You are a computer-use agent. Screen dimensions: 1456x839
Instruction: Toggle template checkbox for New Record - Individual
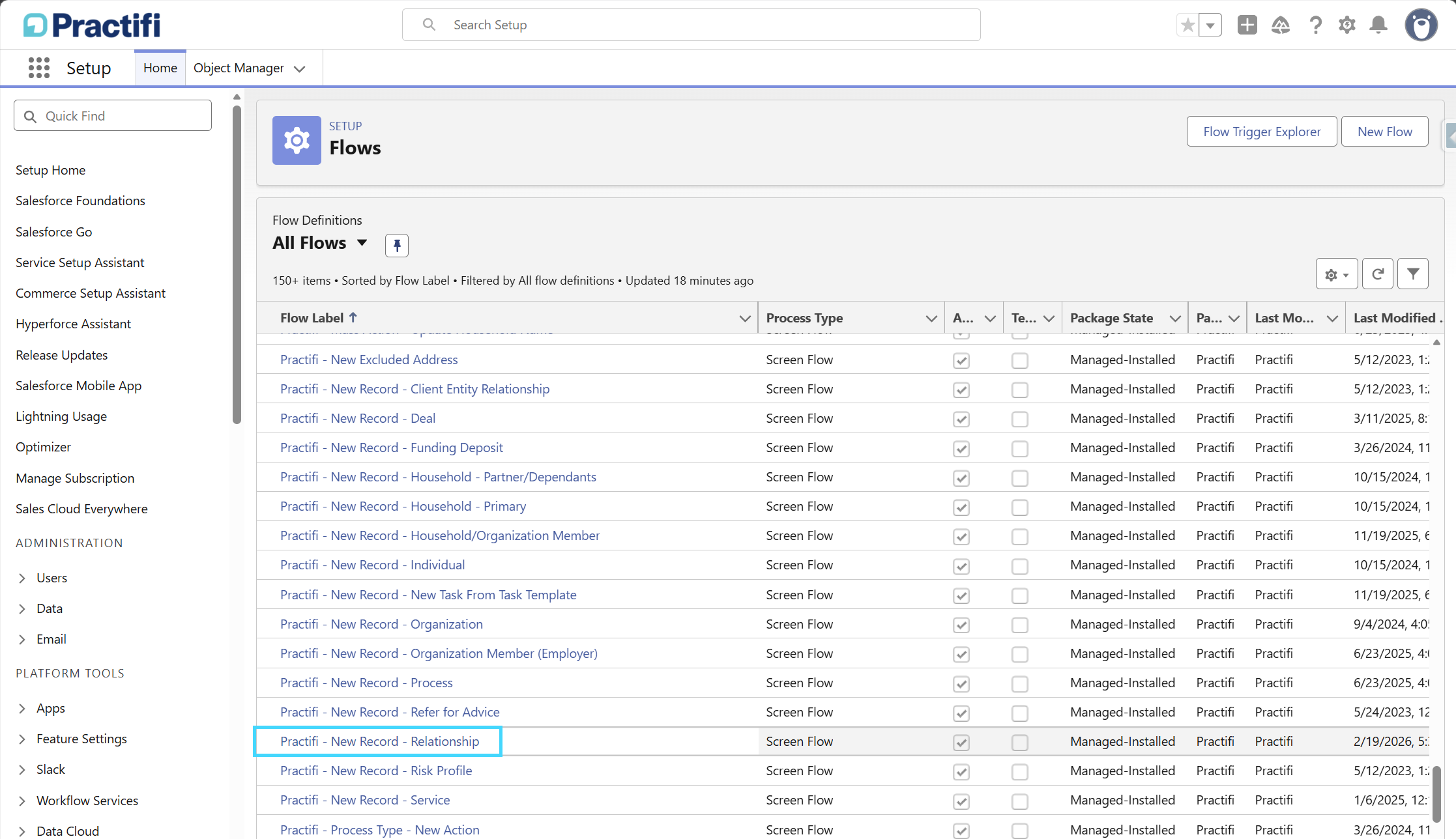click(1020, 565)
